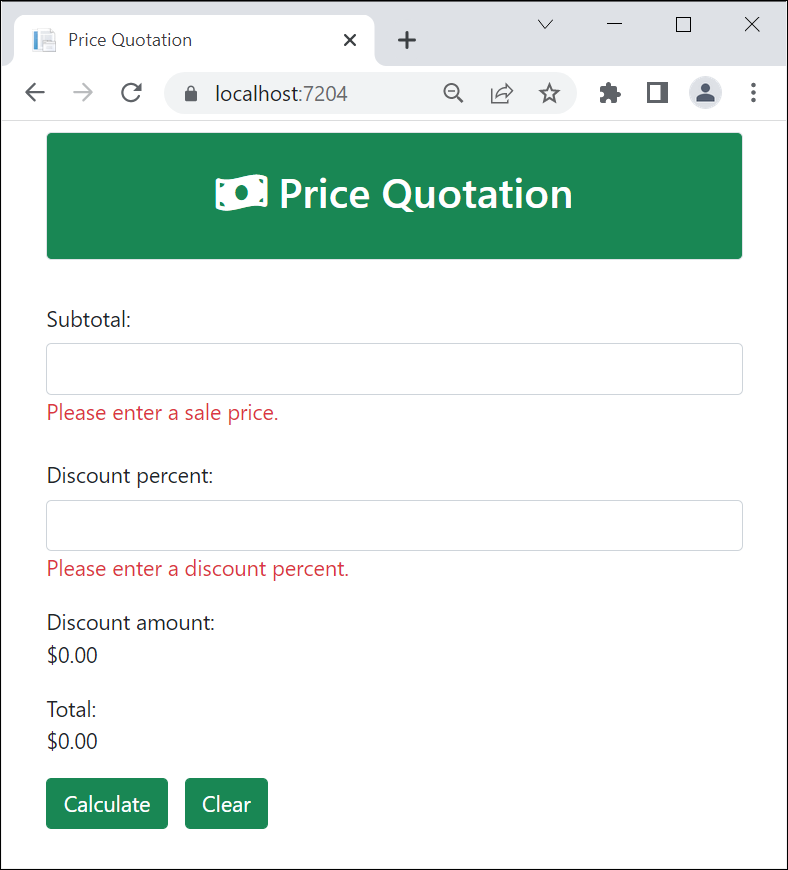788x870 pixels.
Task: Click the money banknote icon in the header
Action: 241,192
